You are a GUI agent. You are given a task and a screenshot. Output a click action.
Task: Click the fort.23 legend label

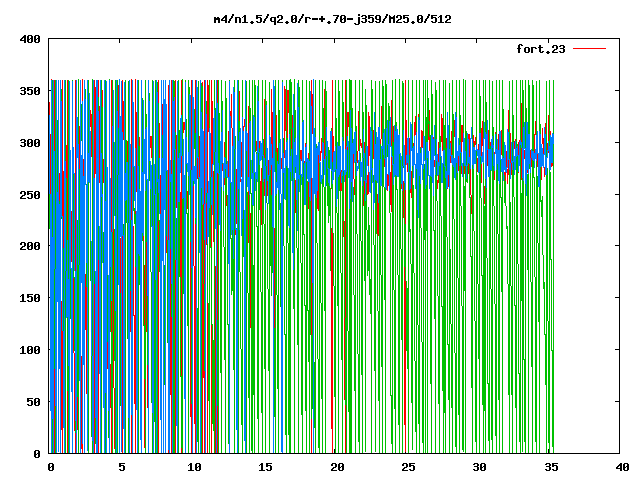click(541, 49)
